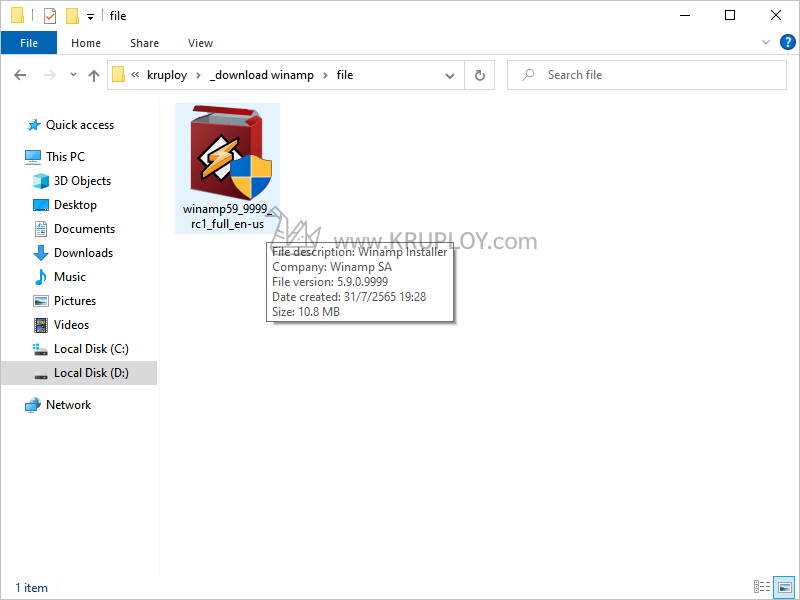This screenshot has height=600, width=800.
Task: Switch to details view layout
Action: (x=762, y=587)
